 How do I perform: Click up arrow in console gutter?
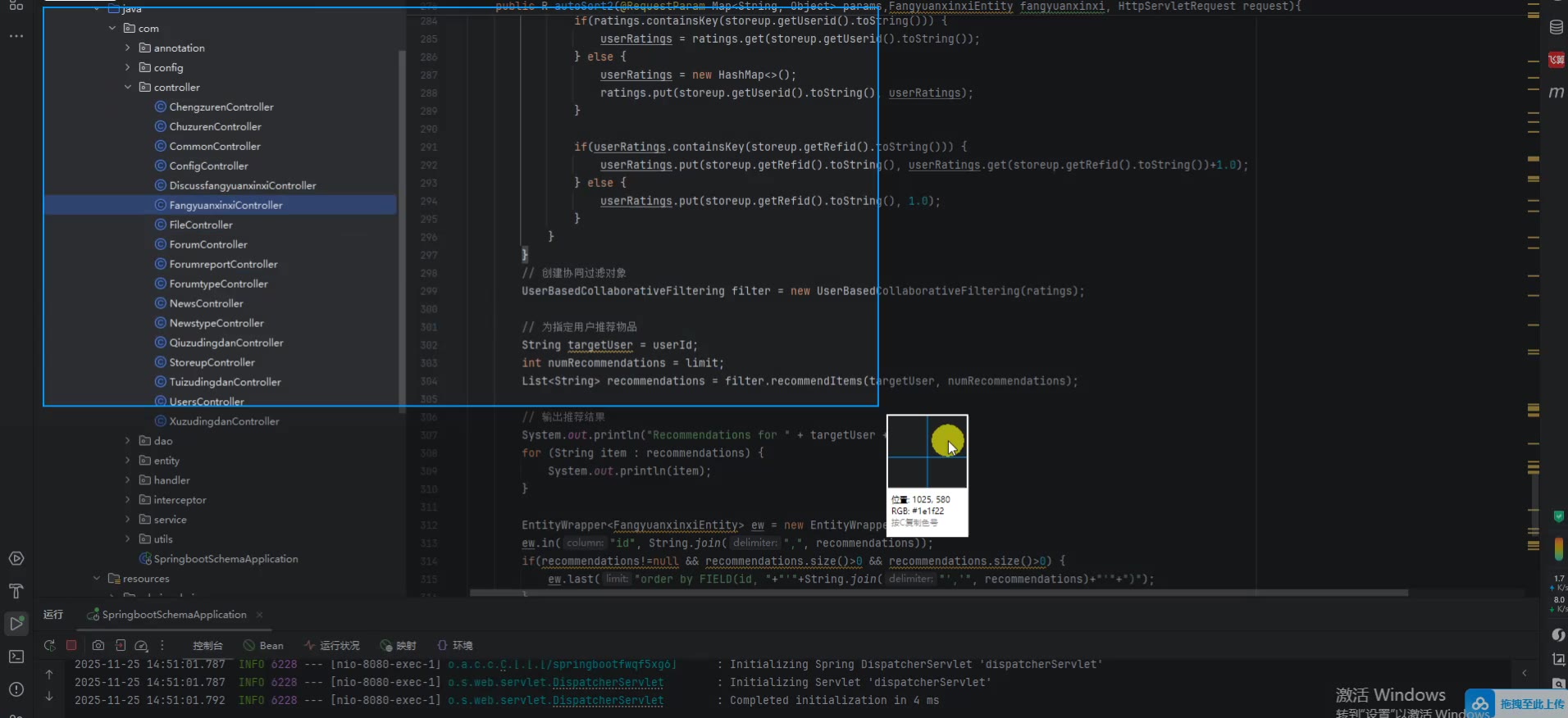[x=49, y=675]
